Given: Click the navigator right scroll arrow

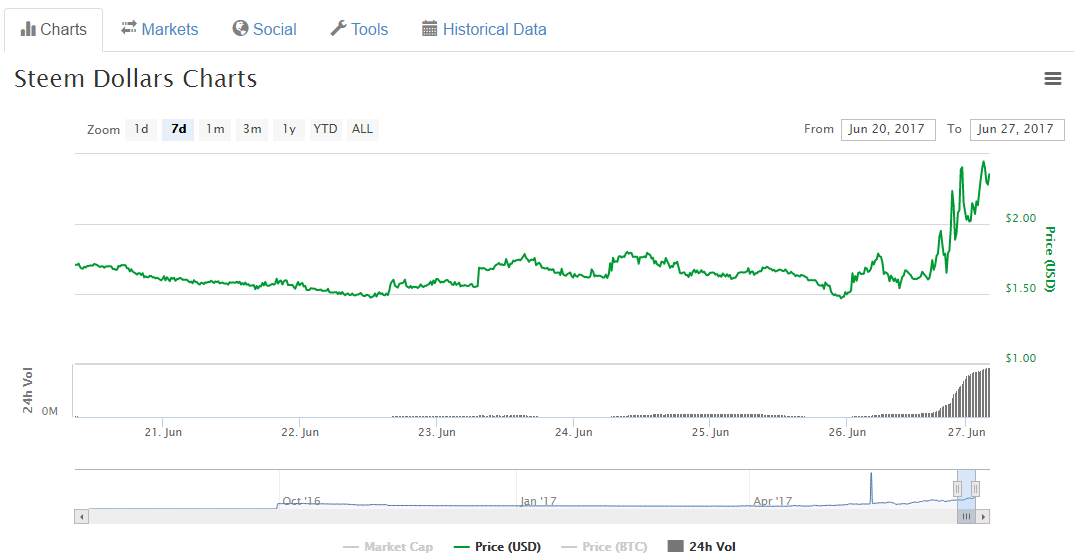Looking at the screenshot, I should pos(983,516).
